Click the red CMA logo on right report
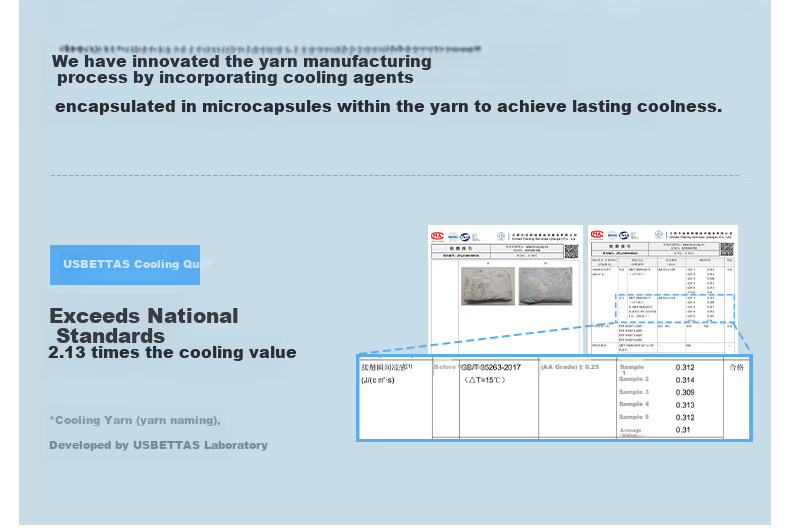 (597, 234)
